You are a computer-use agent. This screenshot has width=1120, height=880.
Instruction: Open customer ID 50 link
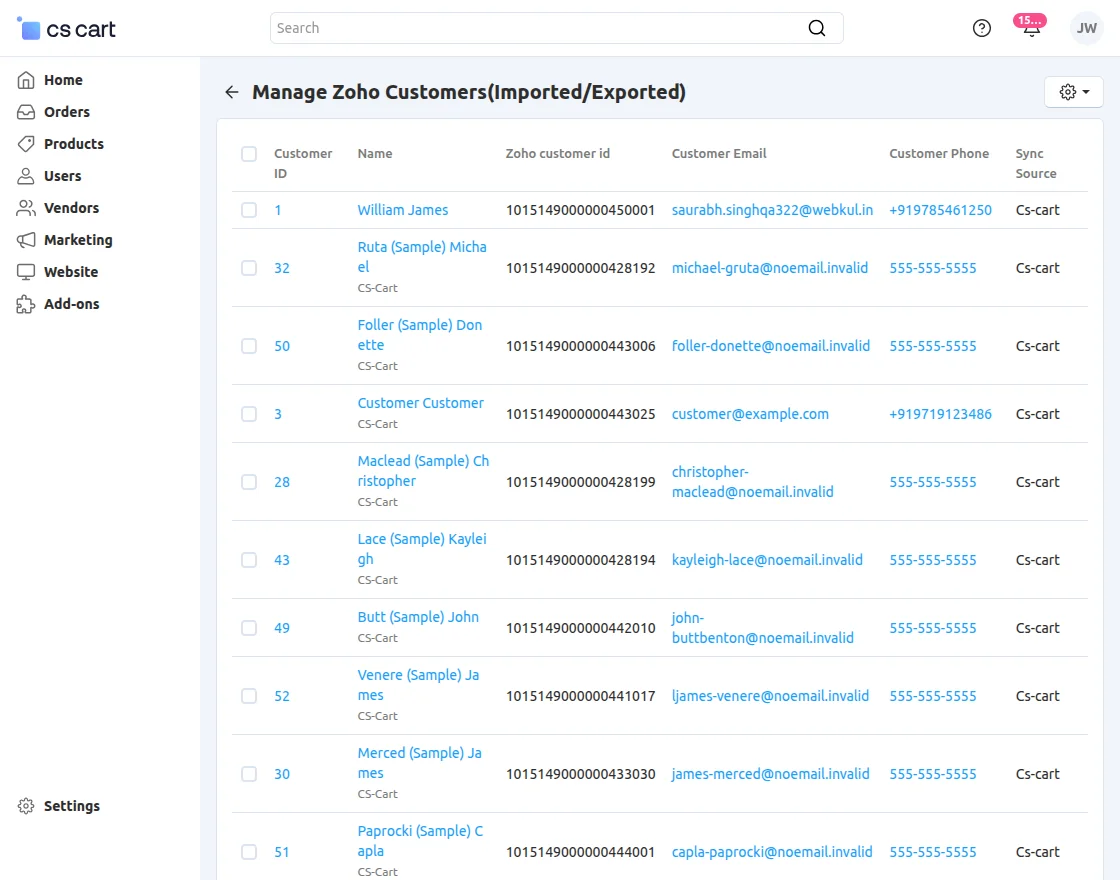(x=282, y=346)
